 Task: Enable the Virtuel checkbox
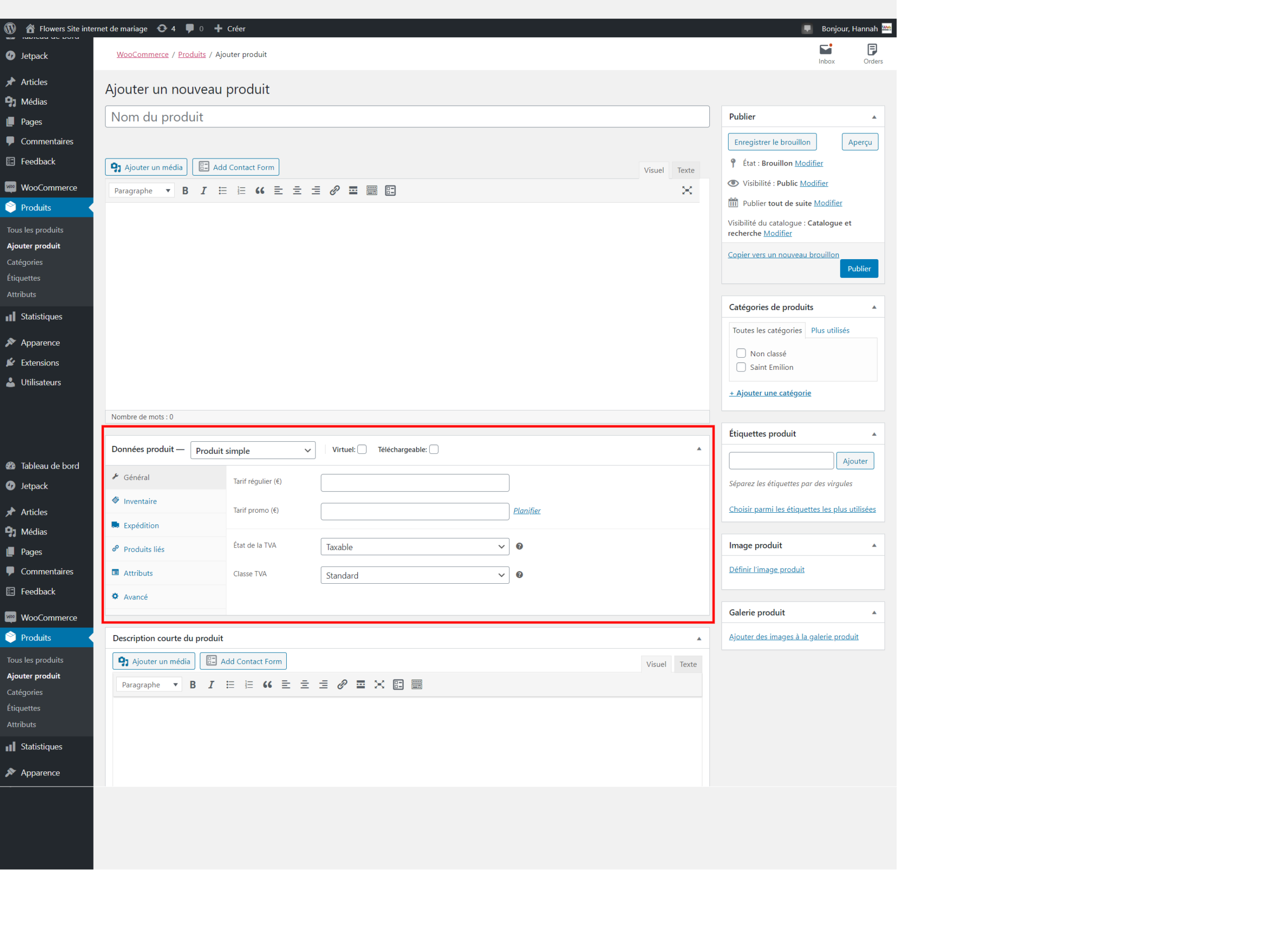point(362,449)
